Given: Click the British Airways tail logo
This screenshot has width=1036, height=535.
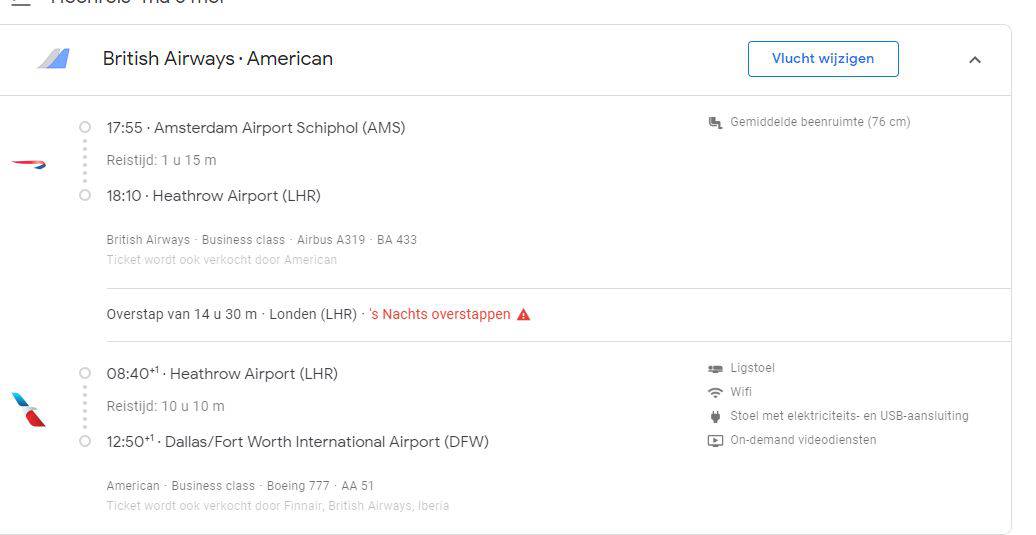Looking at the screenshot, I should click(x=29, y=163).
